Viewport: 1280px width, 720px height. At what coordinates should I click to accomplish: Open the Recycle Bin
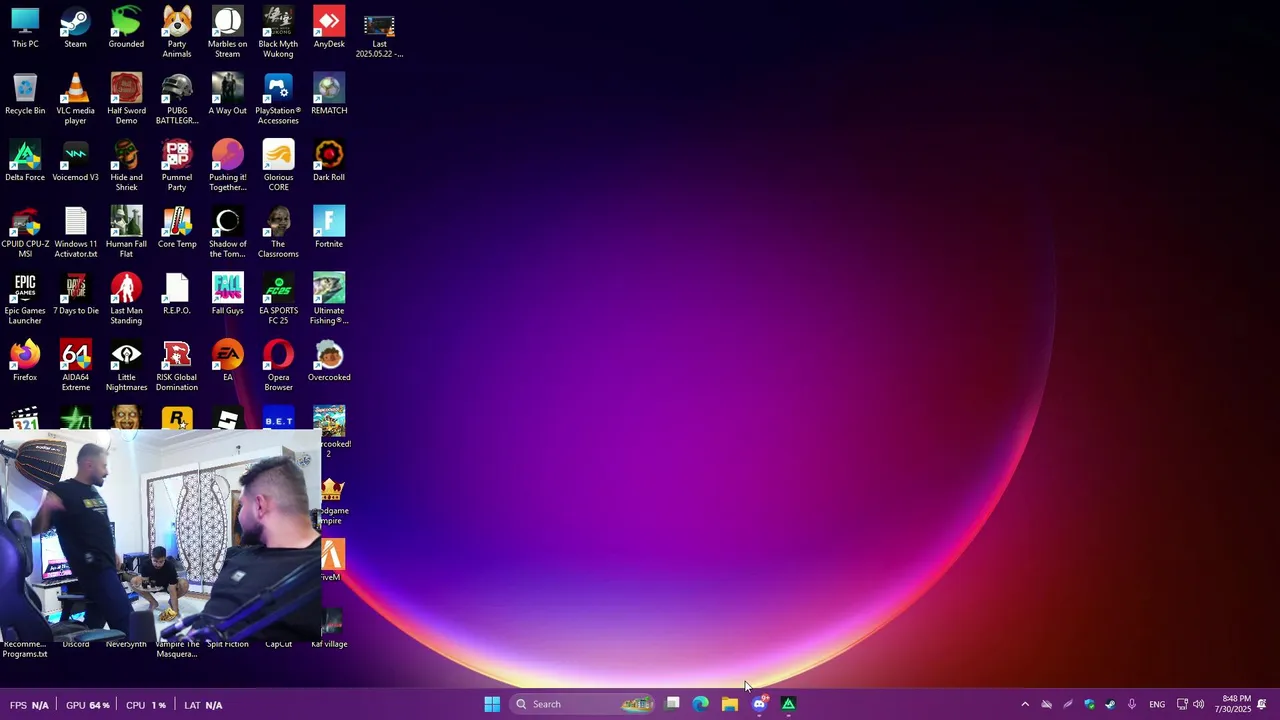(25, 95)
